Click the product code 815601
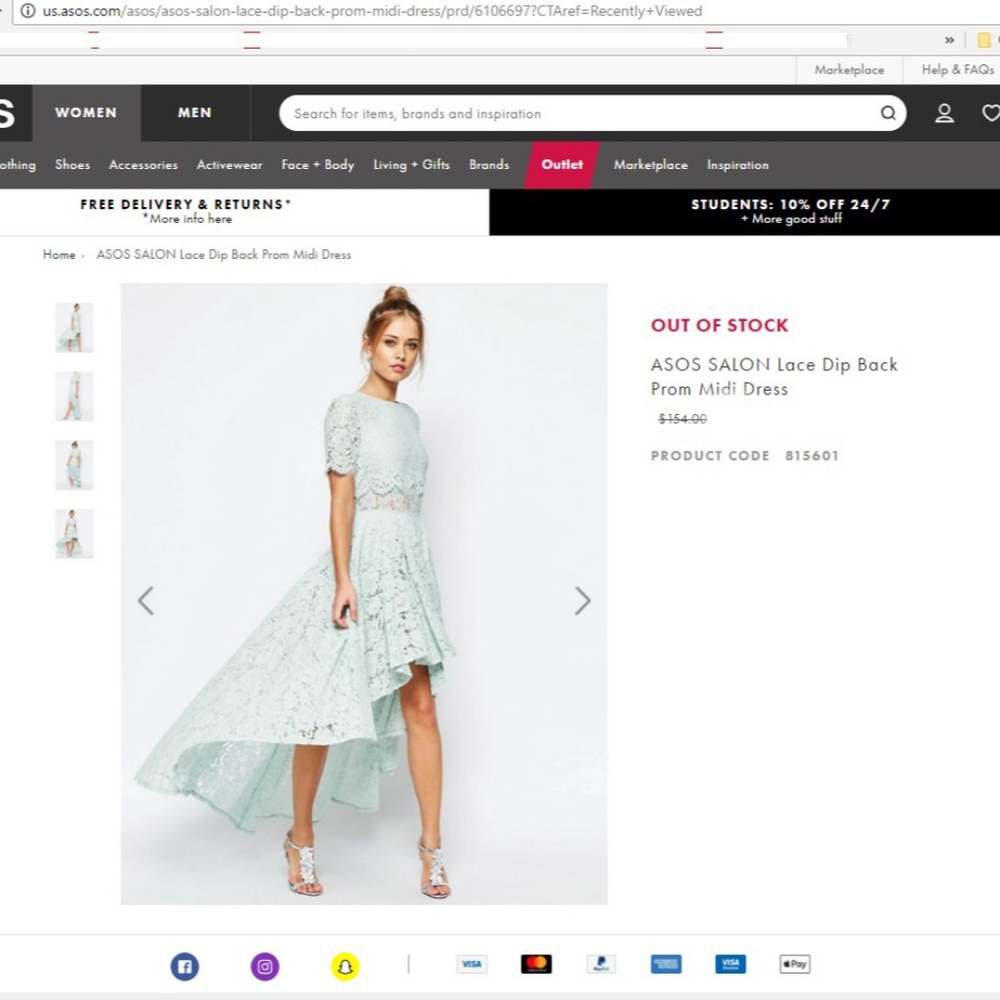Viewport: 1000px width, 1000px height. pyautogui.click(x=811, y=455)
